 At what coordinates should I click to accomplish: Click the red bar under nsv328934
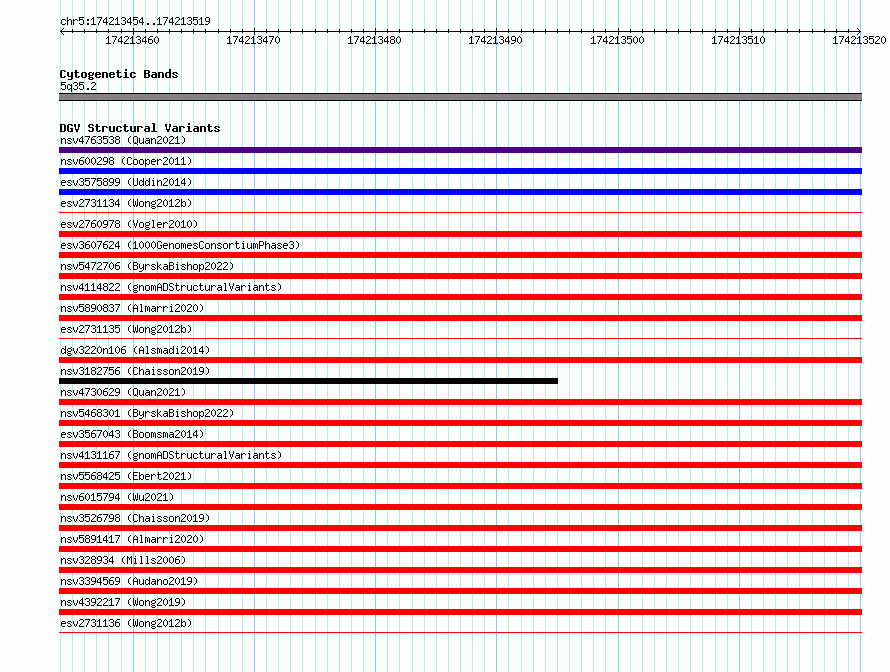click(x=460, y=570)
